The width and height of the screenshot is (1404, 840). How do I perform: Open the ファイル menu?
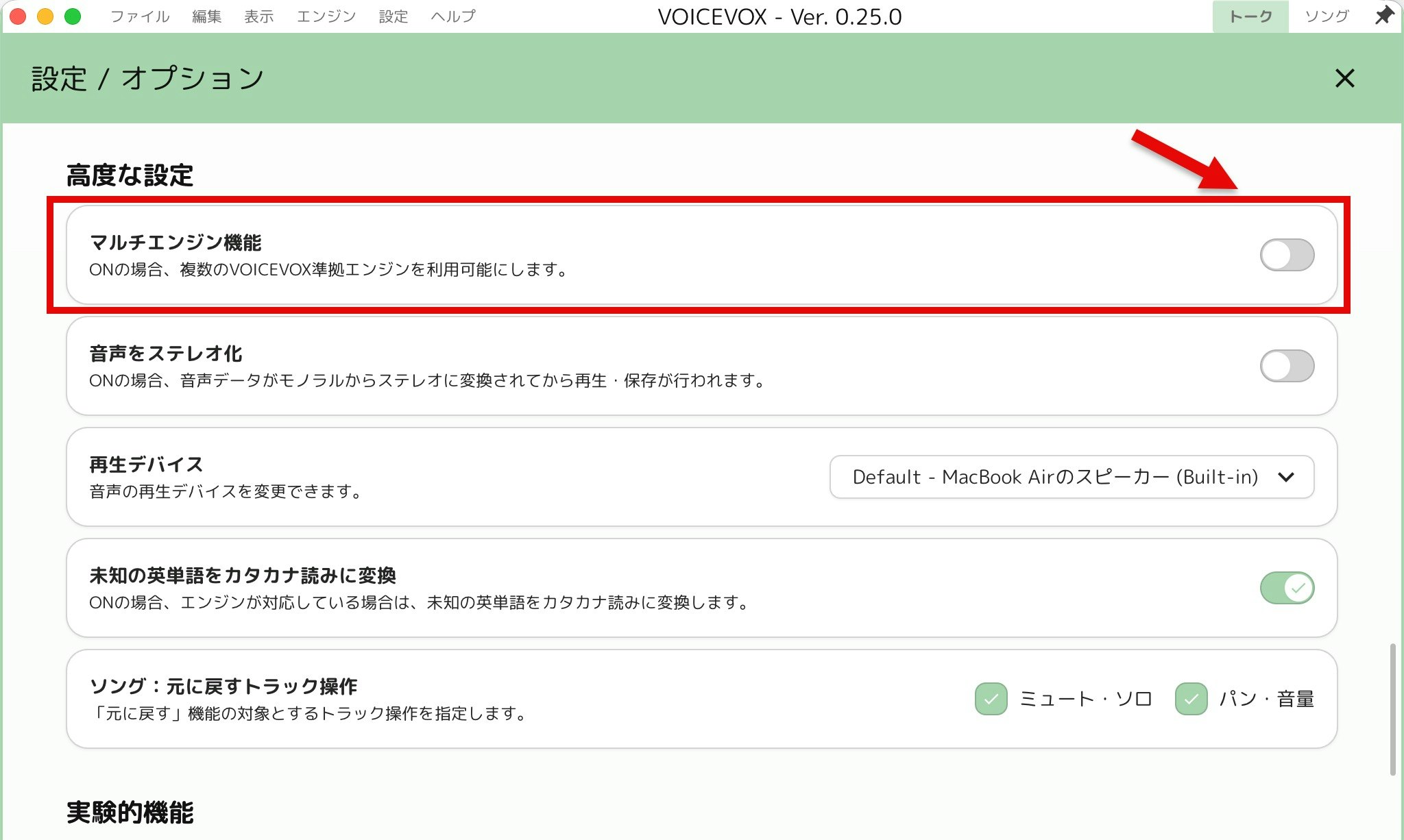click(x=140, y=16)
